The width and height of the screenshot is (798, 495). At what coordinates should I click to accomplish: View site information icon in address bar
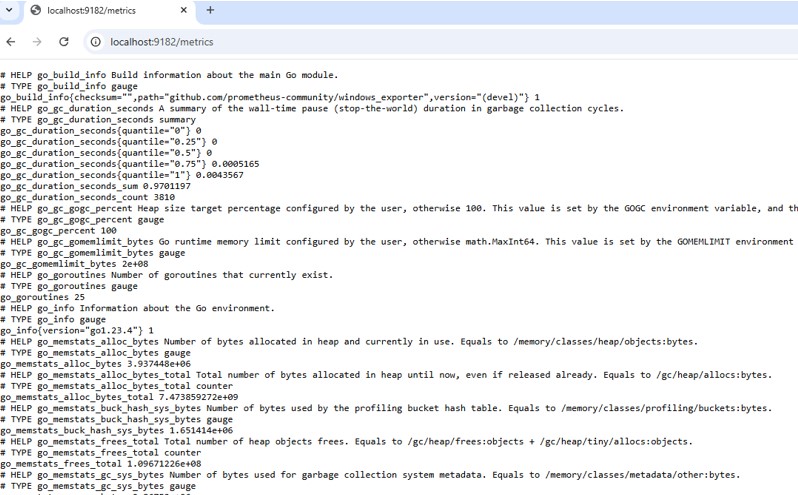(95, 42)
